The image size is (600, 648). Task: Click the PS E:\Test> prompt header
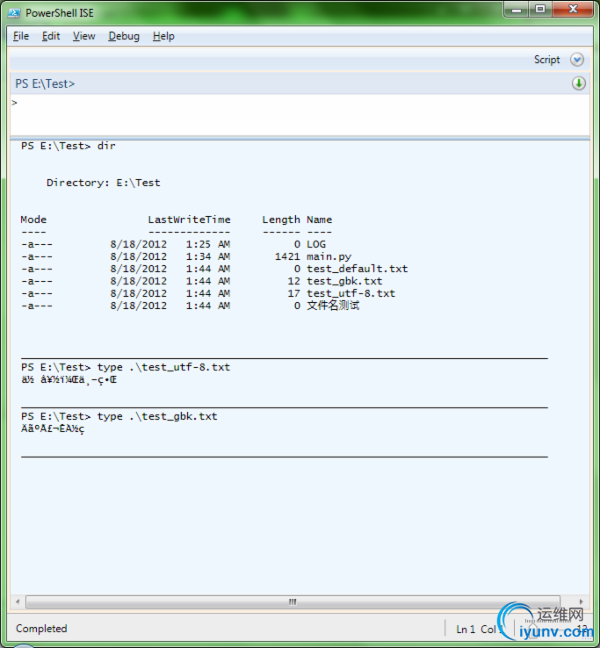[45, 84]
